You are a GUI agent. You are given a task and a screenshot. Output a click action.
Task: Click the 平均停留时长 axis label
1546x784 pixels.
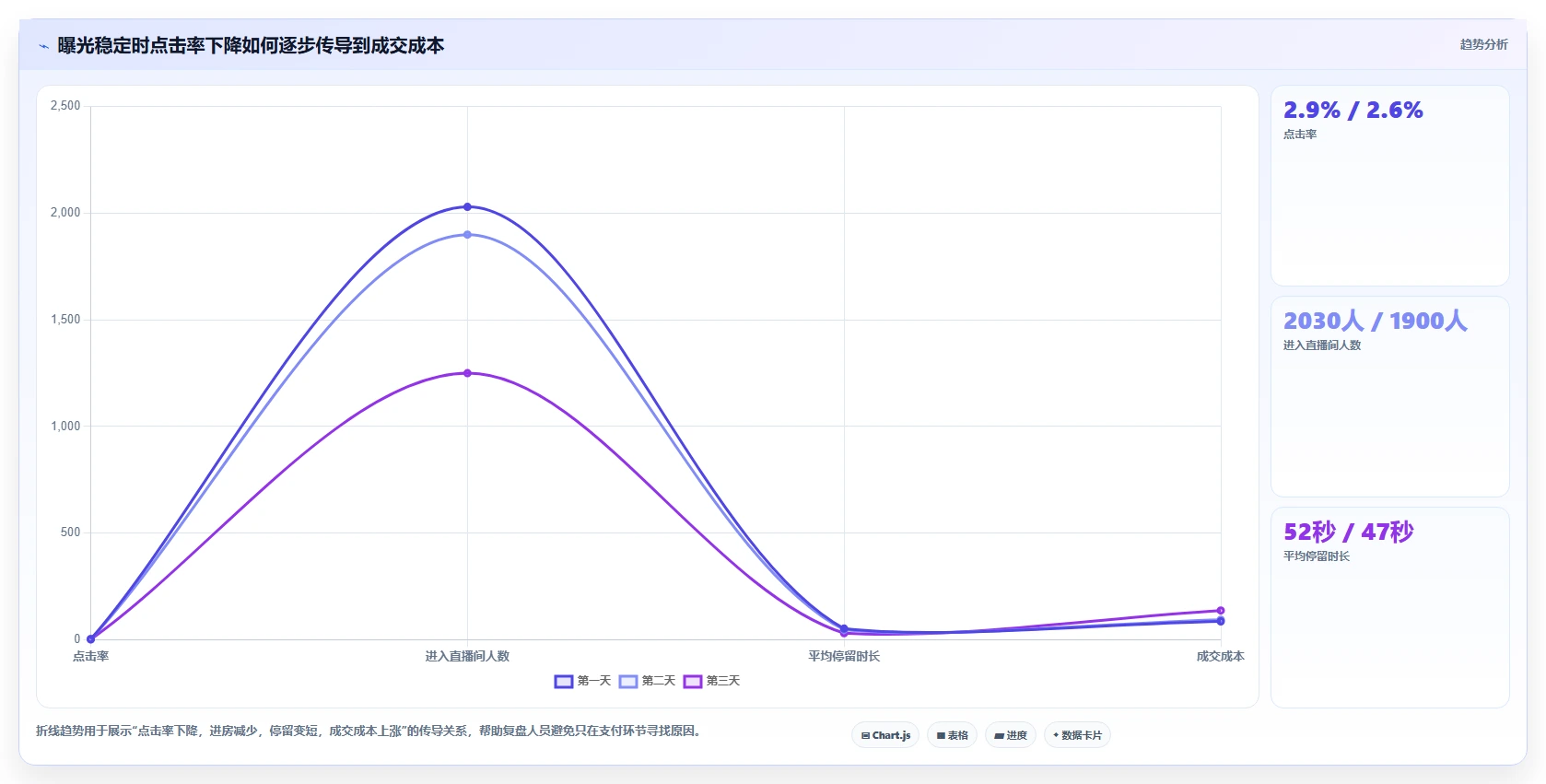tap(844, 656)
